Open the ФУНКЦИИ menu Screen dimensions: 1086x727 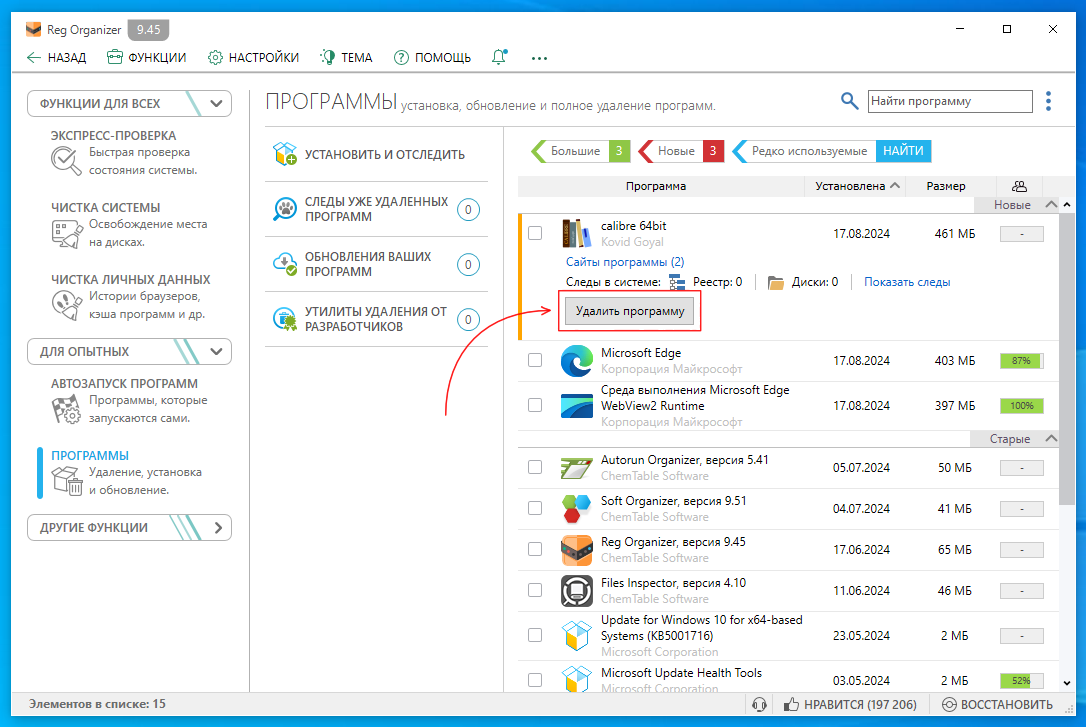pos(147,57)
